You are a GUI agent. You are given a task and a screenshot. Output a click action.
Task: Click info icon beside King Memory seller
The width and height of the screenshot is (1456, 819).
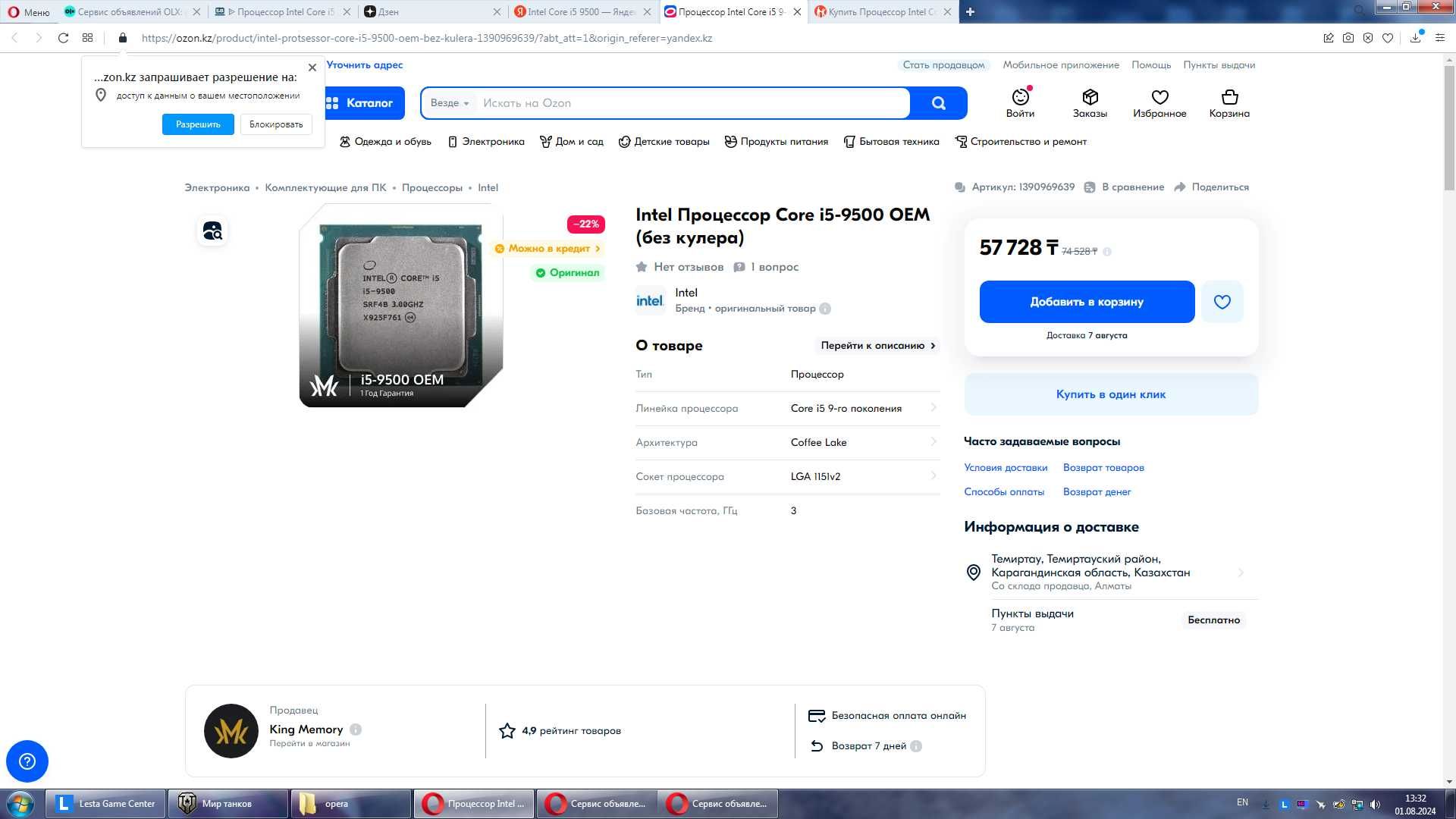pyautogui.click(x=356, y=730)
